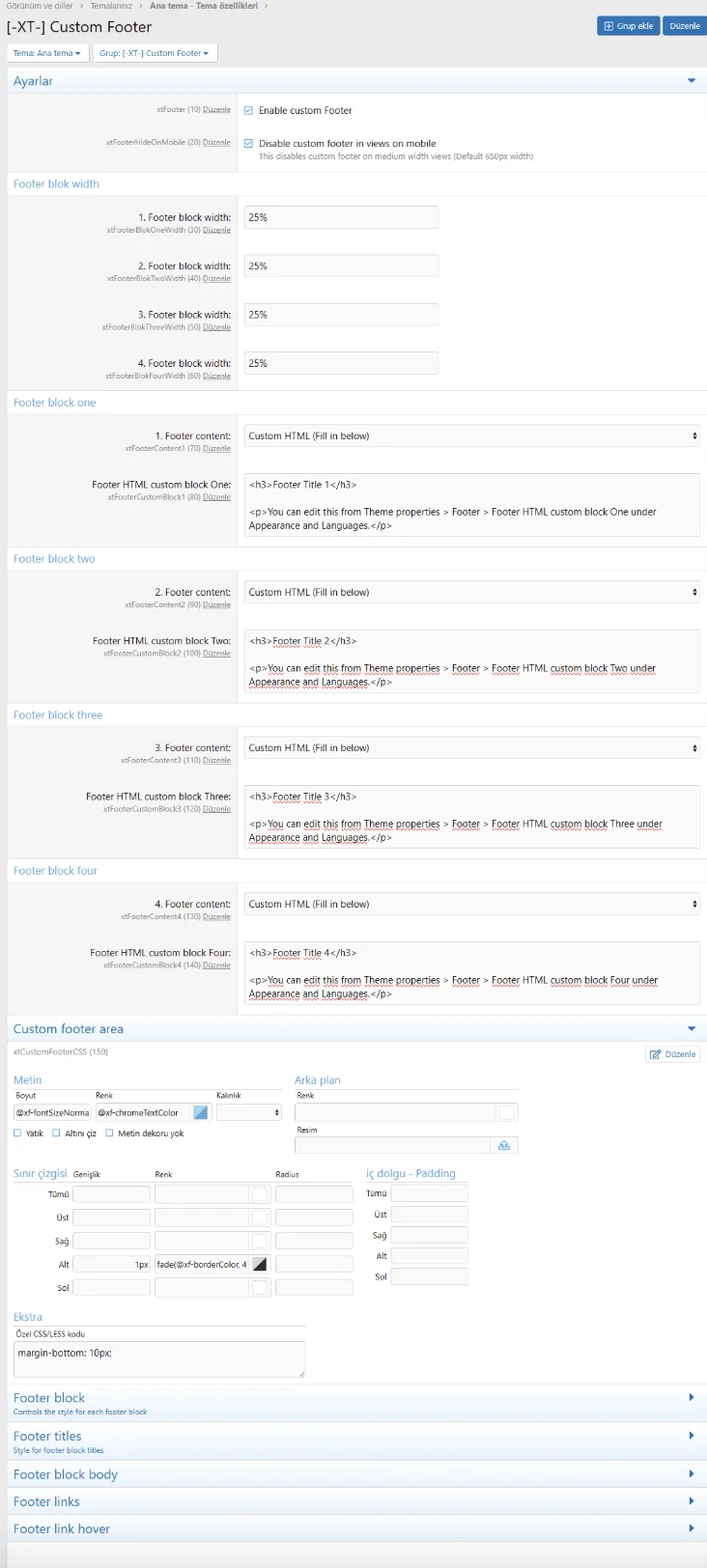
Task: Collapse the Custom footer area section arrow
Action: pos(691,1029)
